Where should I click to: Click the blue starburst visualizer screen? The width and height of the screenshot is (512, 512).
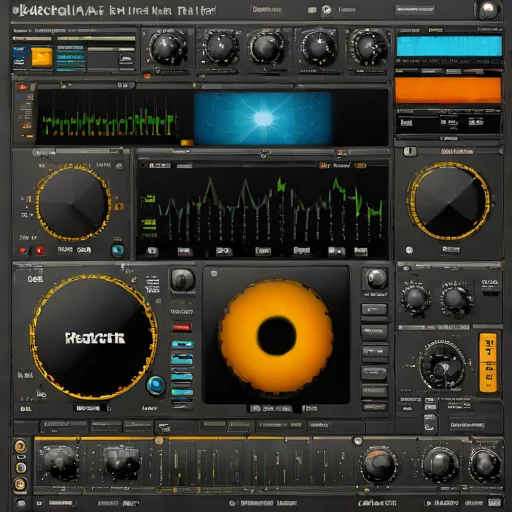263,118
